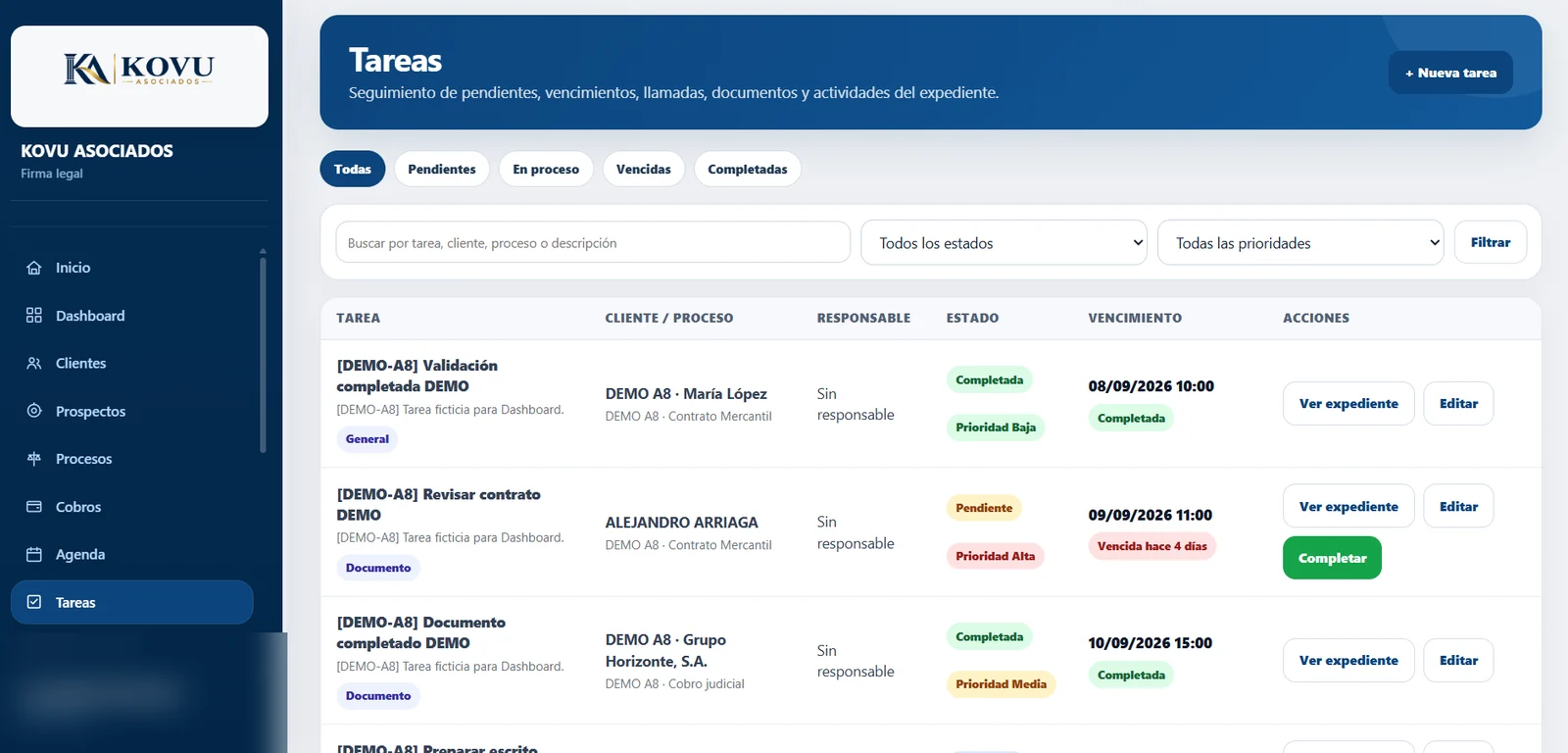The width and height of the screenshot is (1568, 753).
Task: Create a task with Nueva tarea
Action: point(1450,73)
